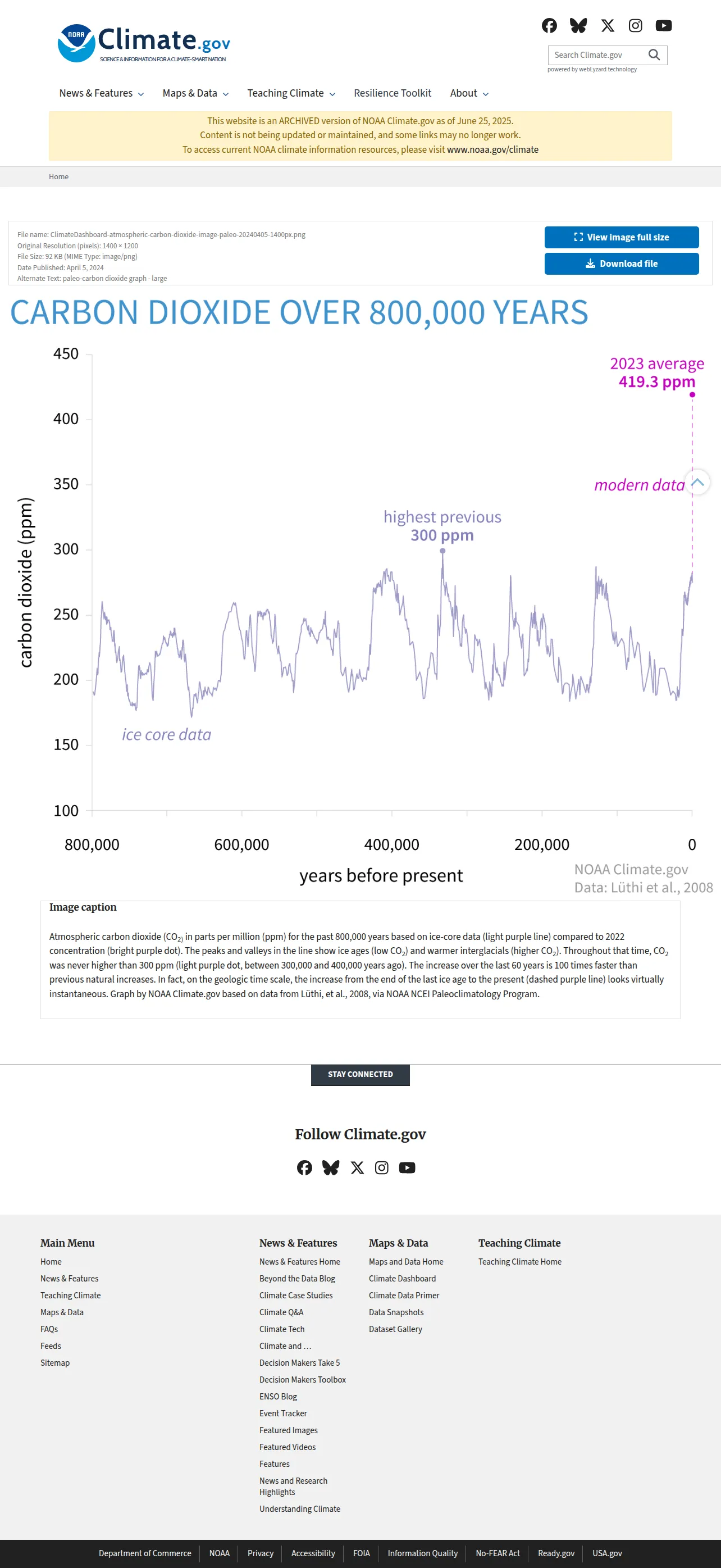Image resolution: width=721 pixels, height=1568 pixels.
Task: Open the YouTube icon in the header
Action: click(663, 26)
